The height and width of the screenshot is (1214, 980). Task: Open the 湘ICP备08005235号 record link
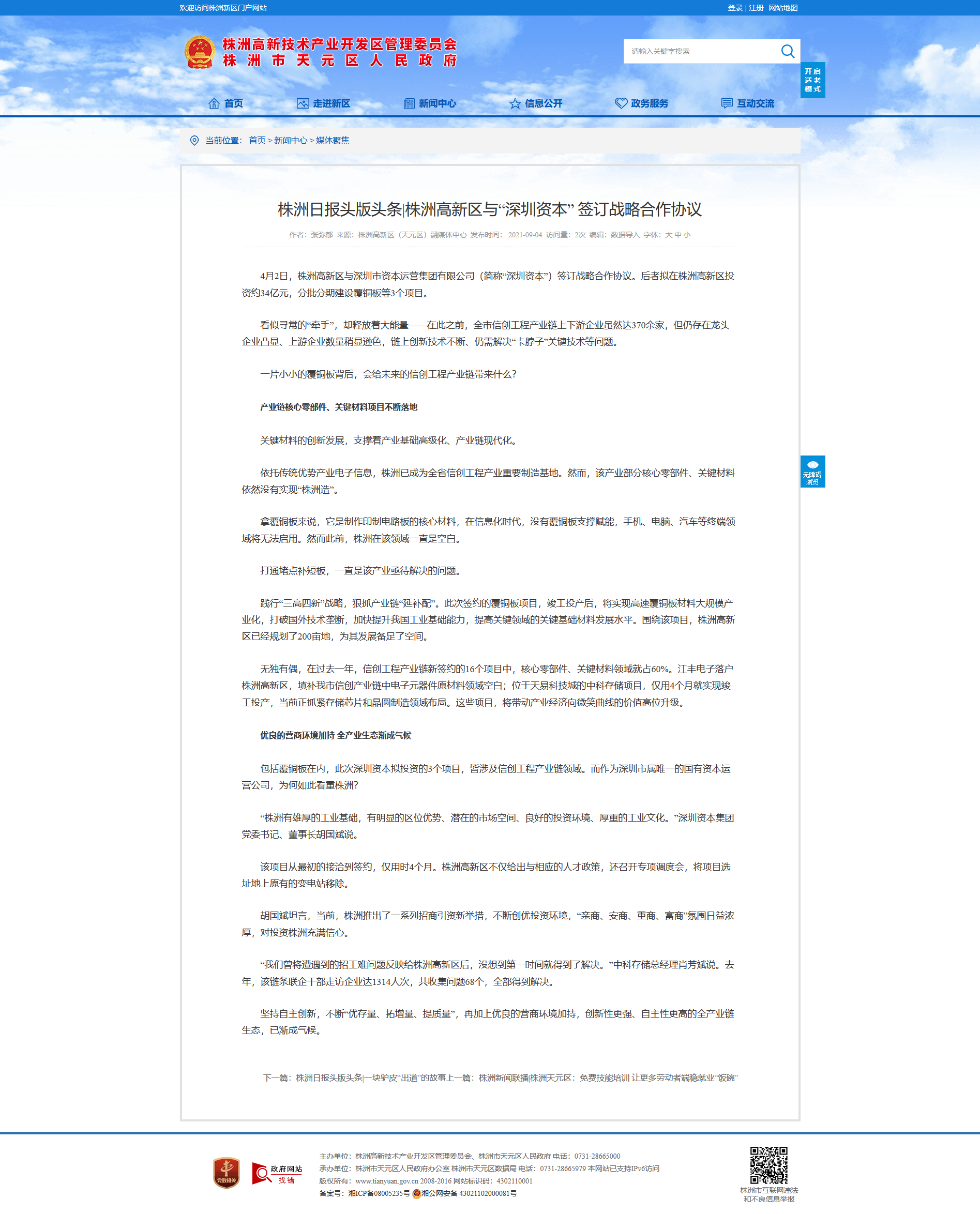point(379,1193)
